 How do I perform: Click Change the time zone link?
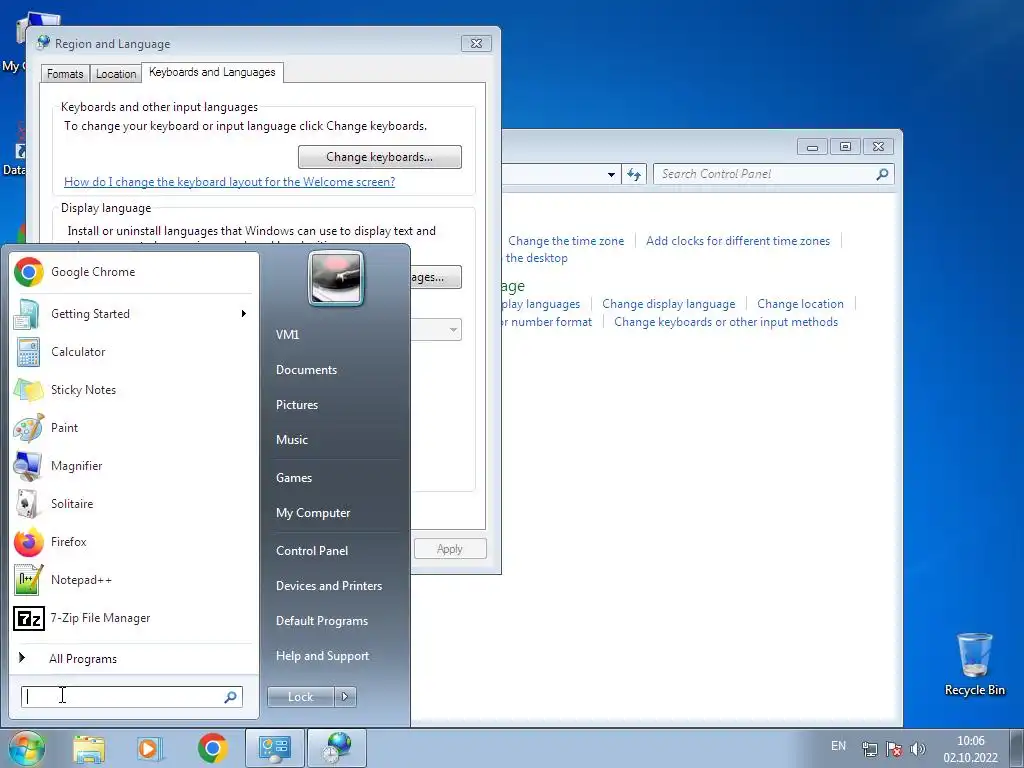pos(566,241)
